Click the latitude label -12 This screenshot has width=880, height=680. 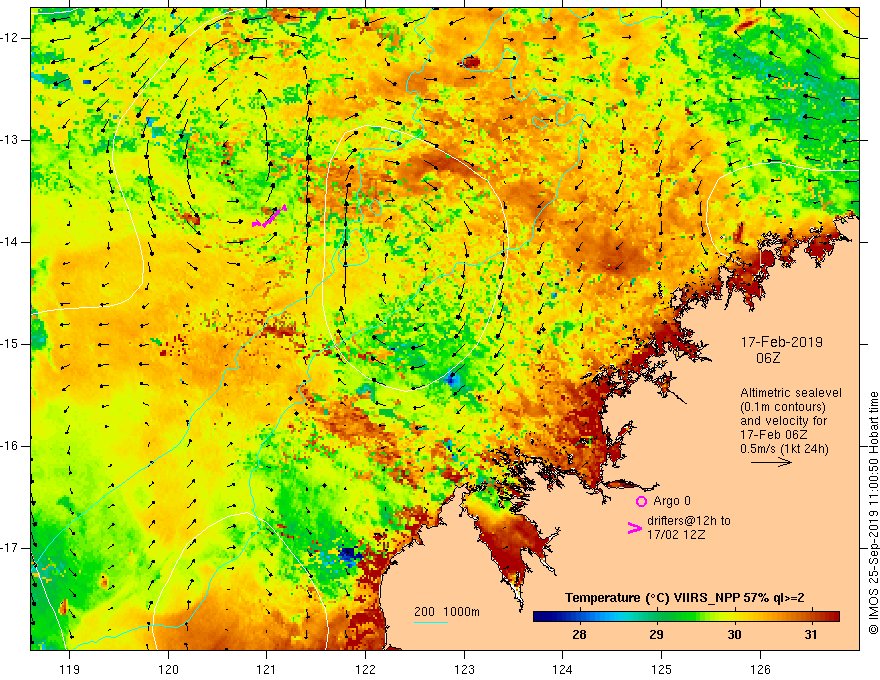[10, 38]
